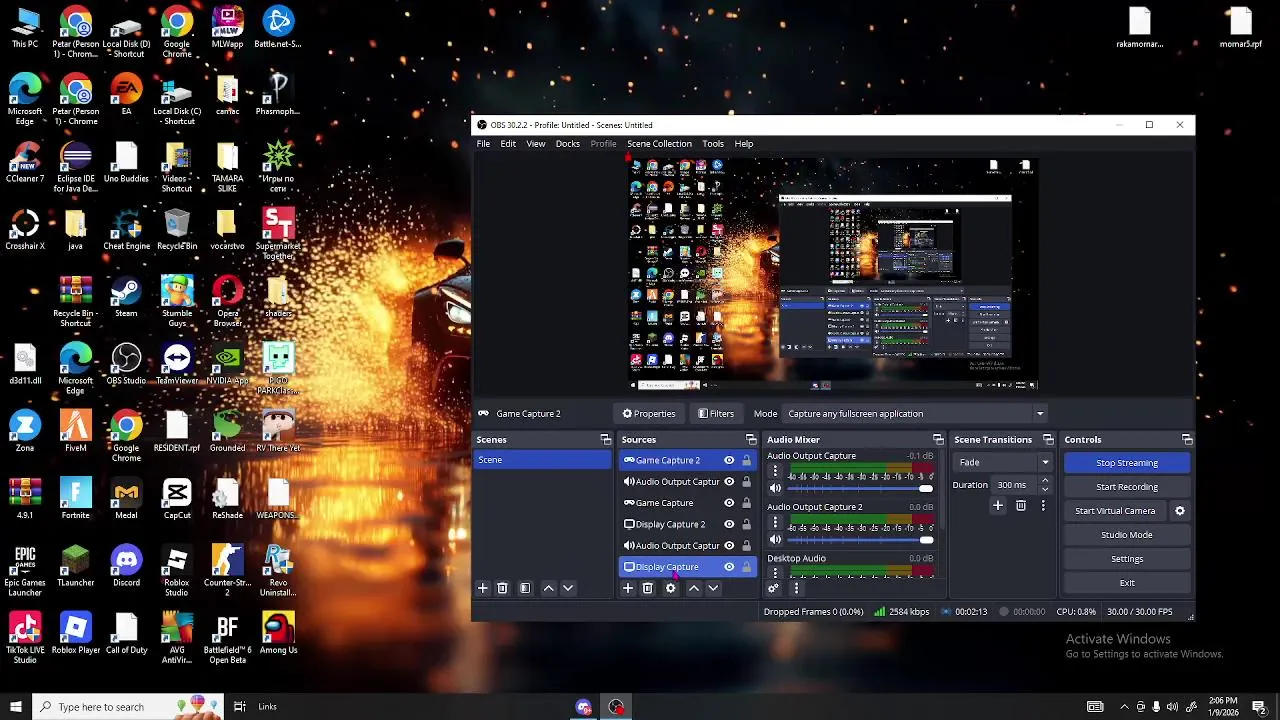
Task: Add a new source with plus icon
Action: click(x=628, y=589)
